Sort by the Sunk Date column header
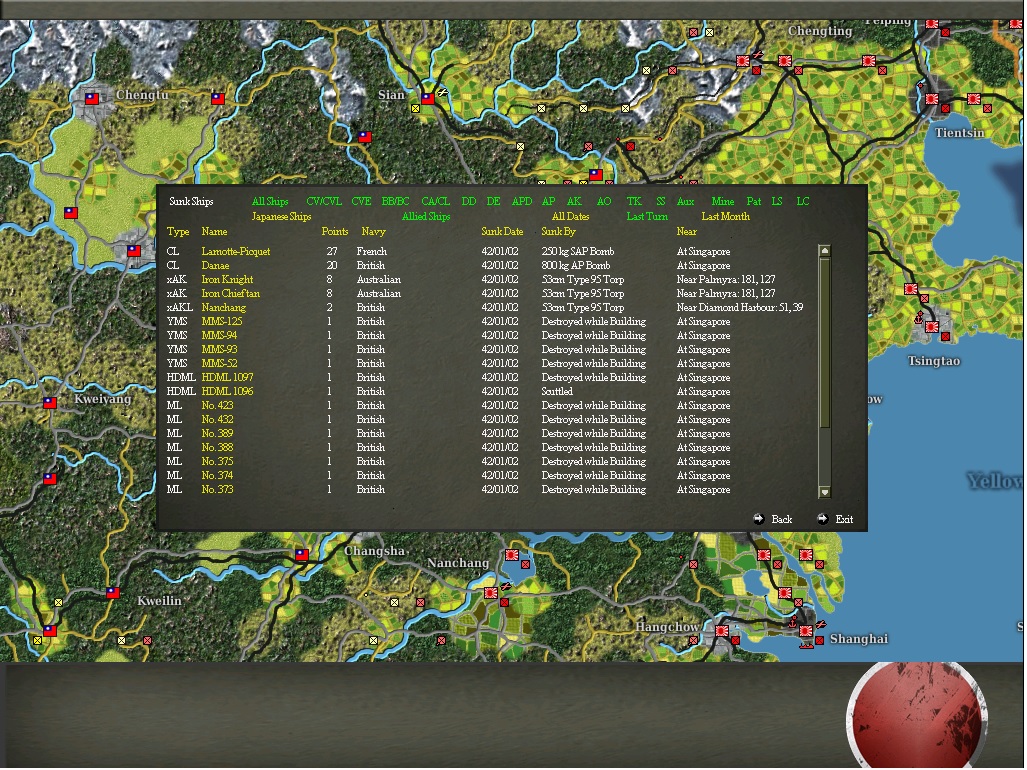 click(502, 232)
